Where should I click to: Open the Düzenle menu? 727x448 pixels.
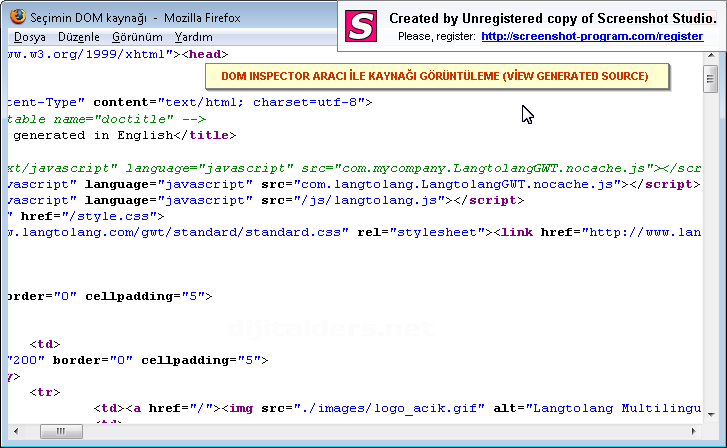pos(78,37)
